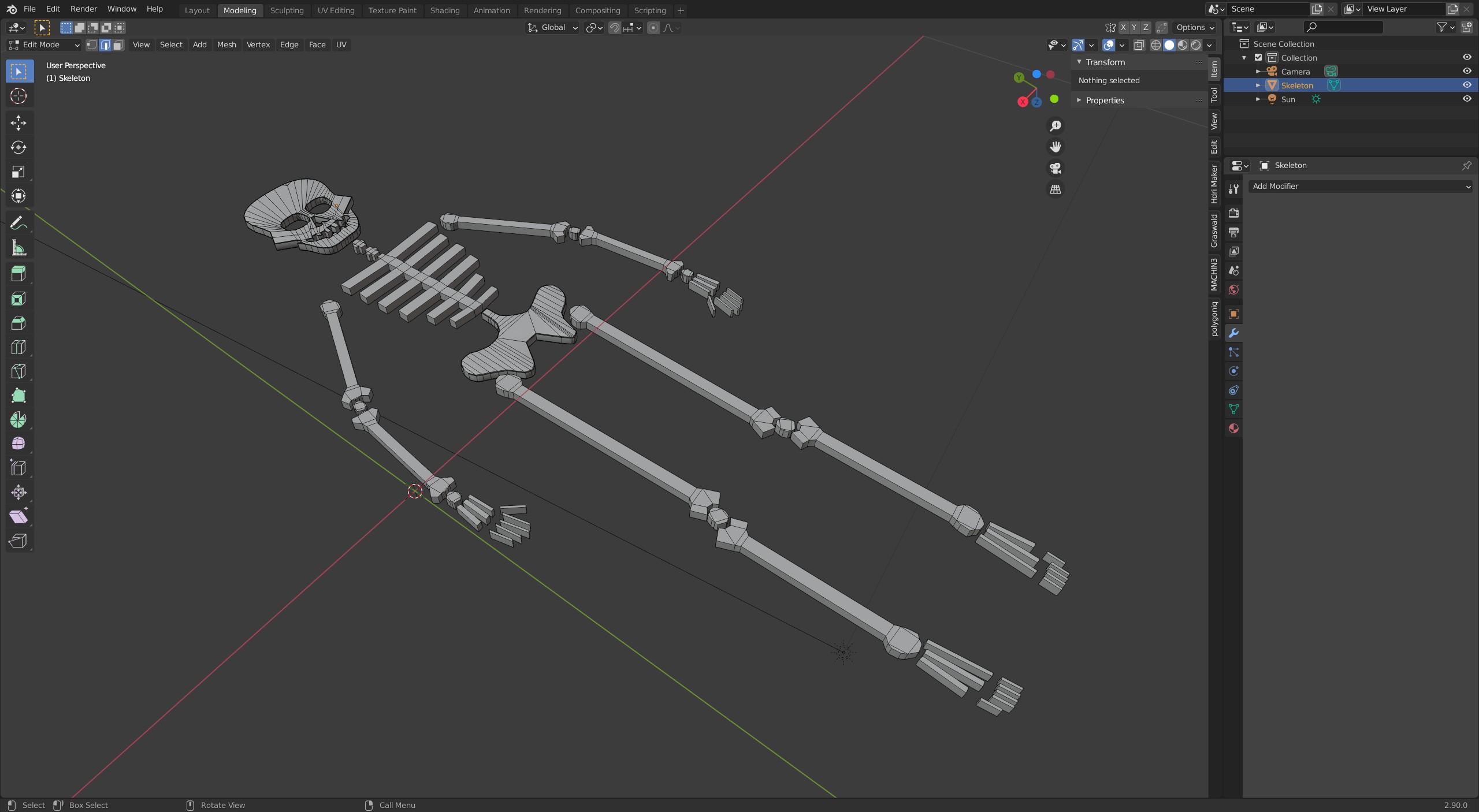Choose the Loop Cut tool
Screen dimensions: 1479x812
point(18,347)
